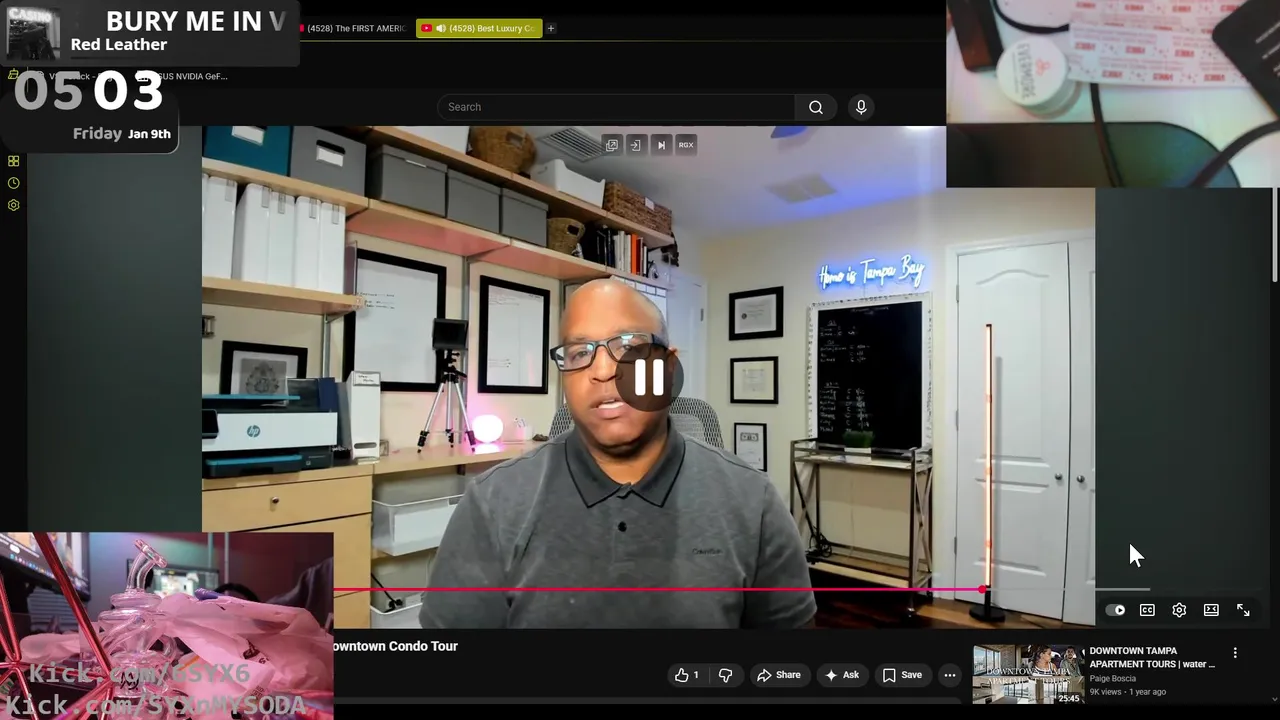The width and height of the screenshot is (1280, 720).
Task: Save the video to a playlist
Action: click(x=902, y=675)
